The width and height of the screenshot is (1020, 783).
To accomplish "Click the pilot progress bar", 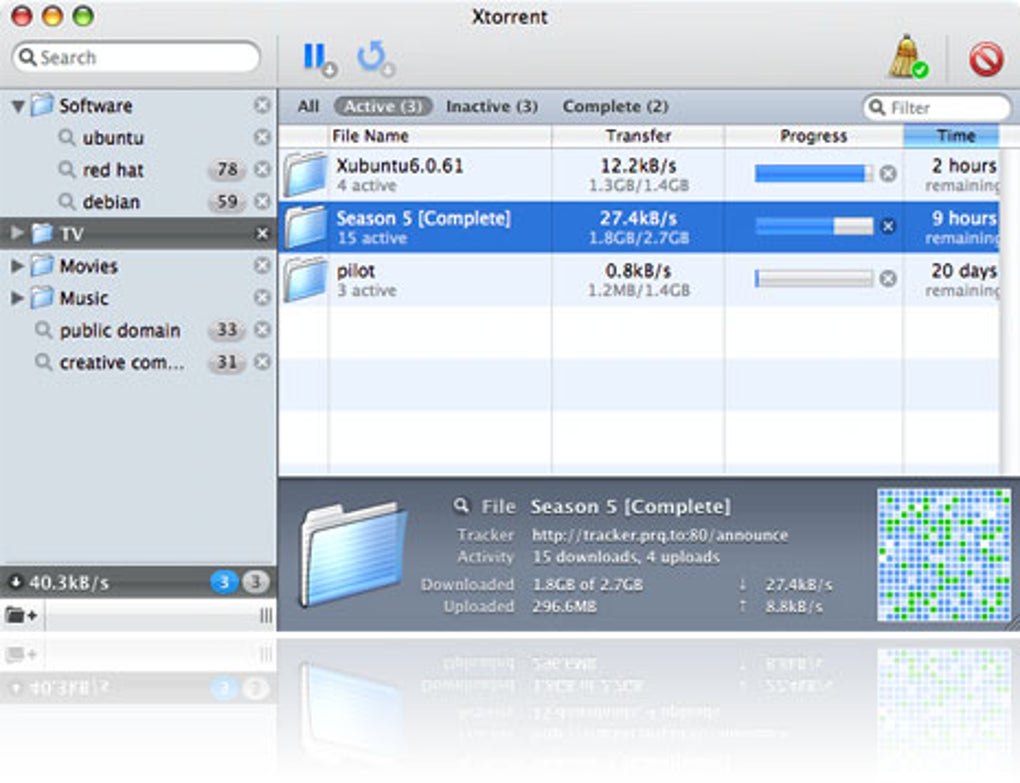I will [x=814, y=279].
